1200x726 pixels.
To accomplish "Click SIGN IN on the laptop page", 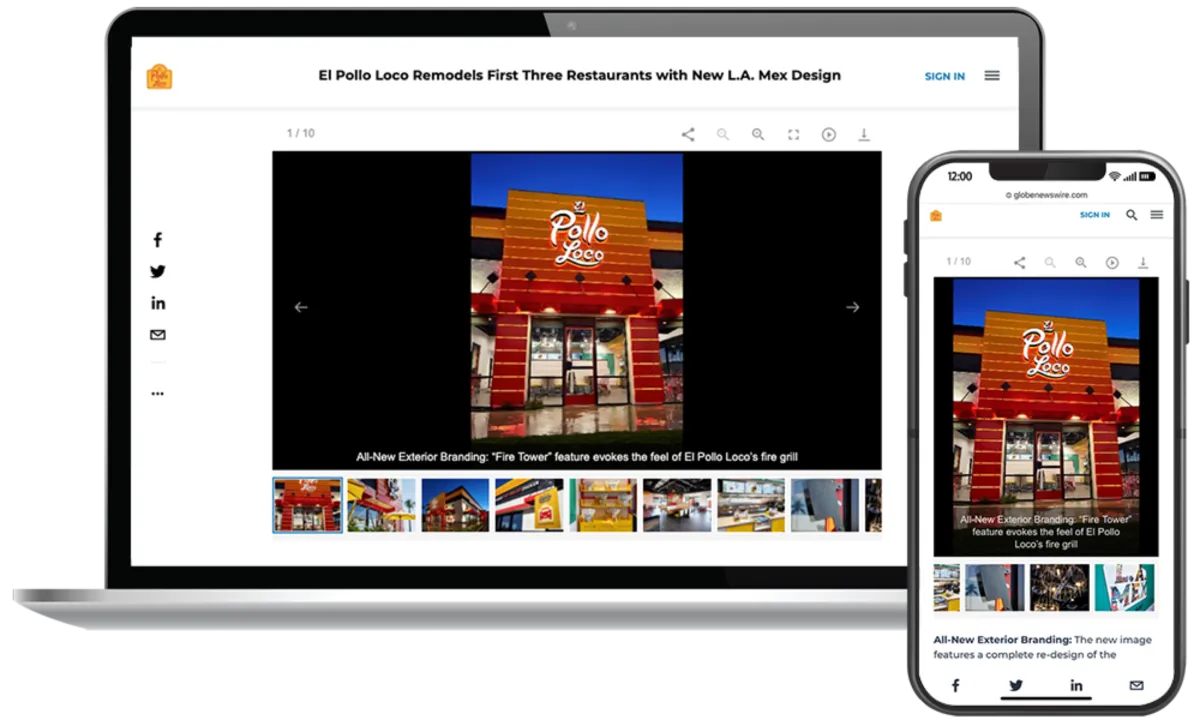I will pyautogui.click(x=945, y=76).
